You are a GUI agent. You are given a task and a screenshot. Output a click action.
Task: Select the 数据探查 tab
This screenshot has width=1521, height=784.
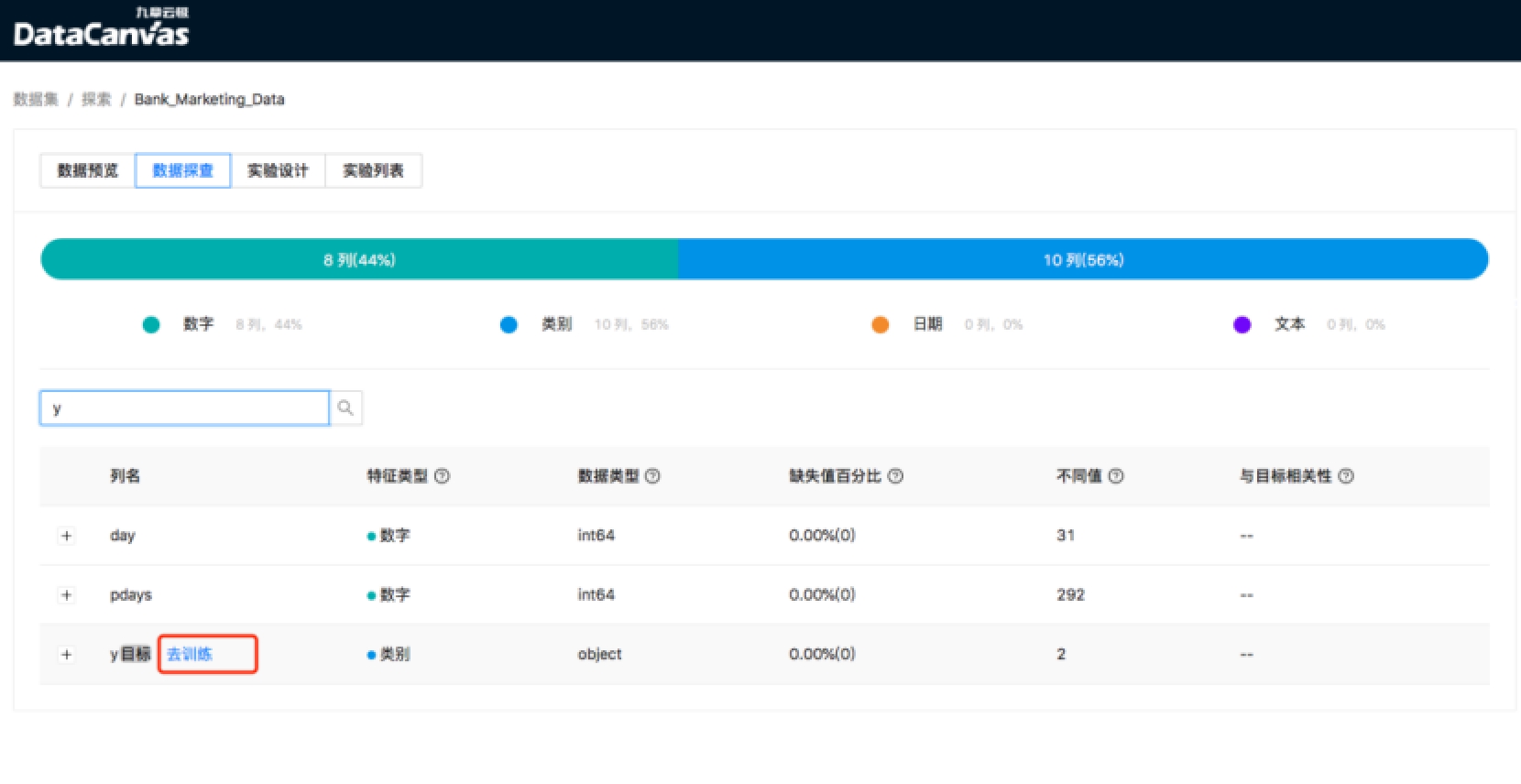[183, 170]
